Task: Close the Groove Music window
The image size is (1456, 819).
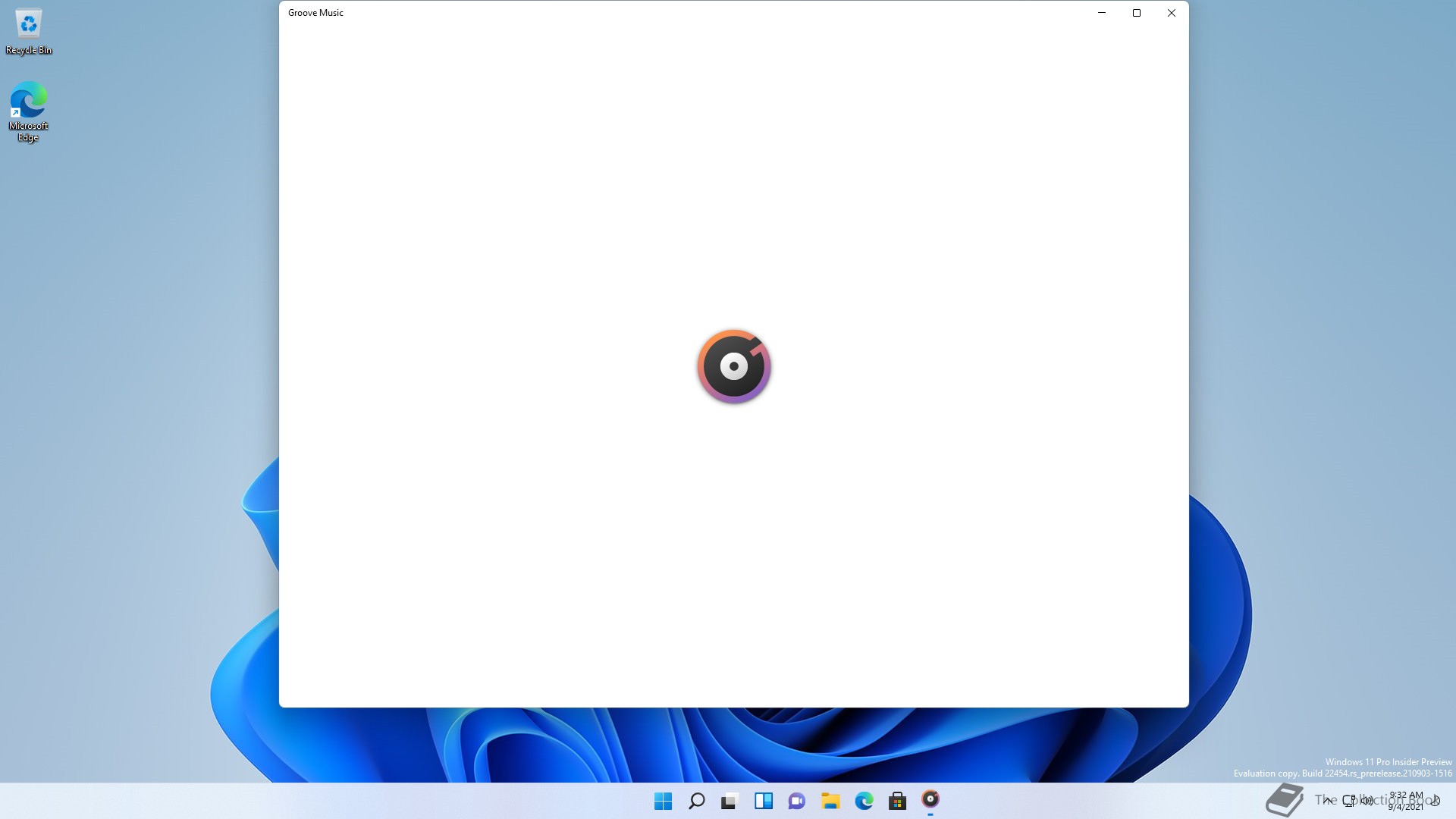Action: (x=1172, y=13)
